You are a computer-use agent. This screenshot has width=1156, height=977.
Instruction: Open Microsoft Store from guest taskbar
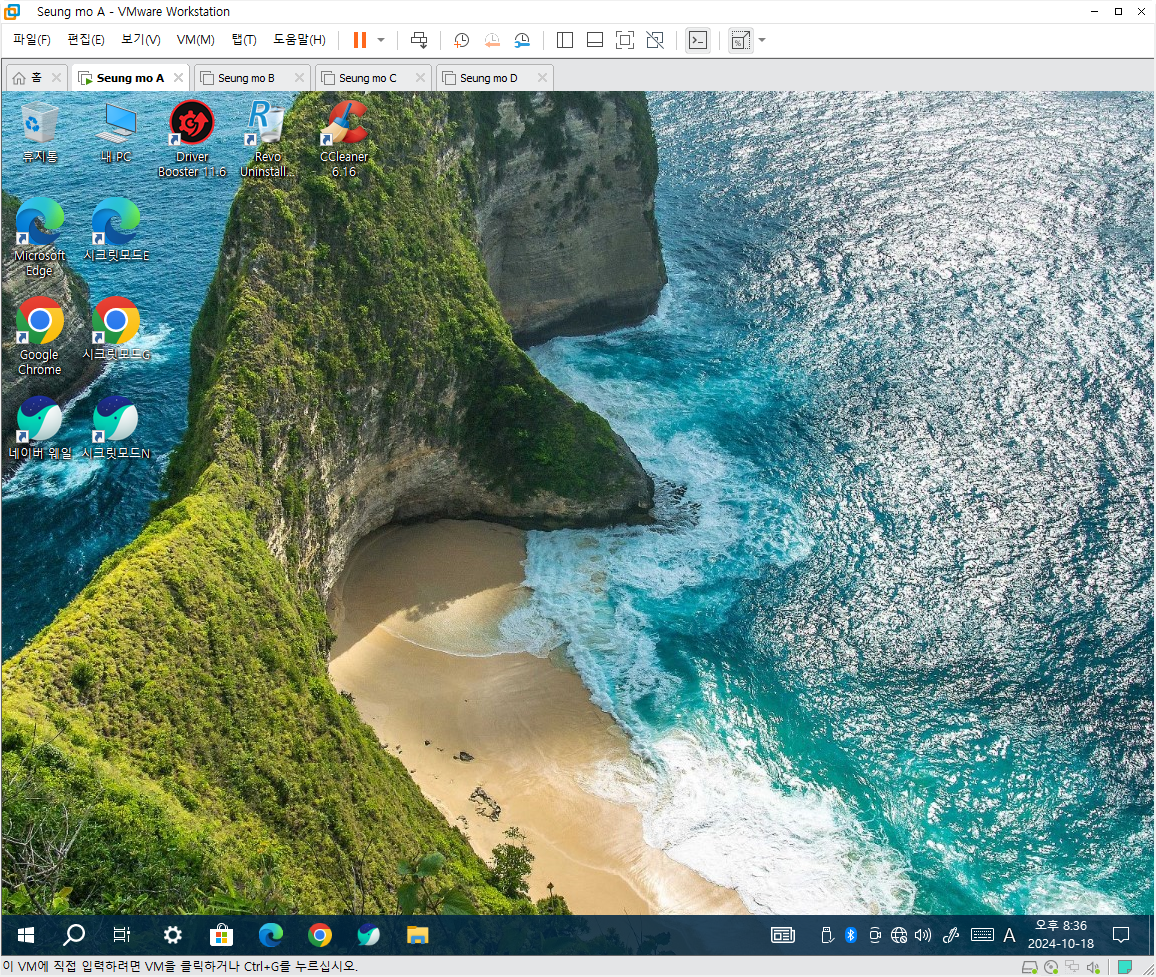pos(221,935)
